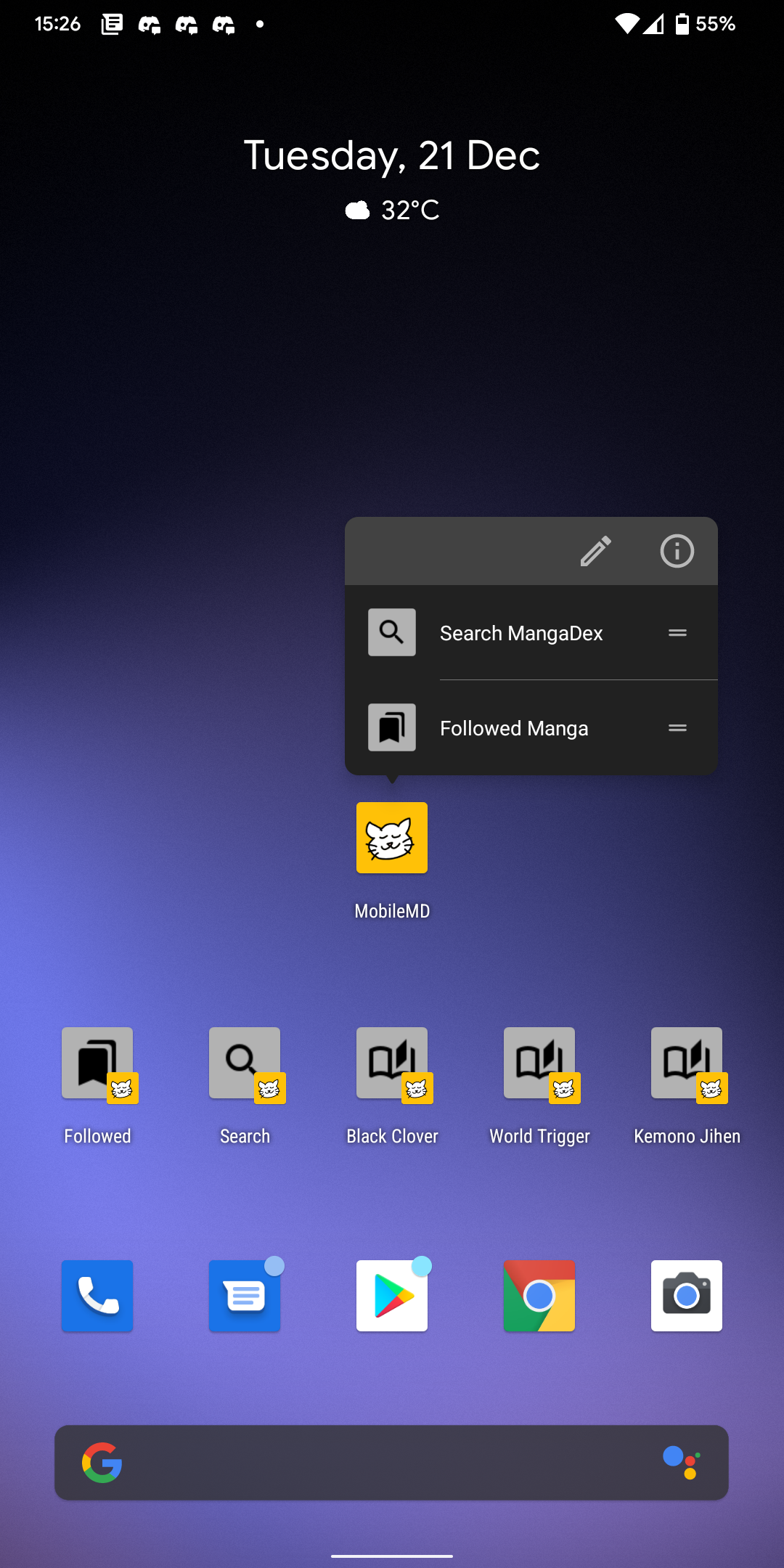Launch the Phone dialer app
This screenshot has width=784, height=1568.
tap(97, 1296)
